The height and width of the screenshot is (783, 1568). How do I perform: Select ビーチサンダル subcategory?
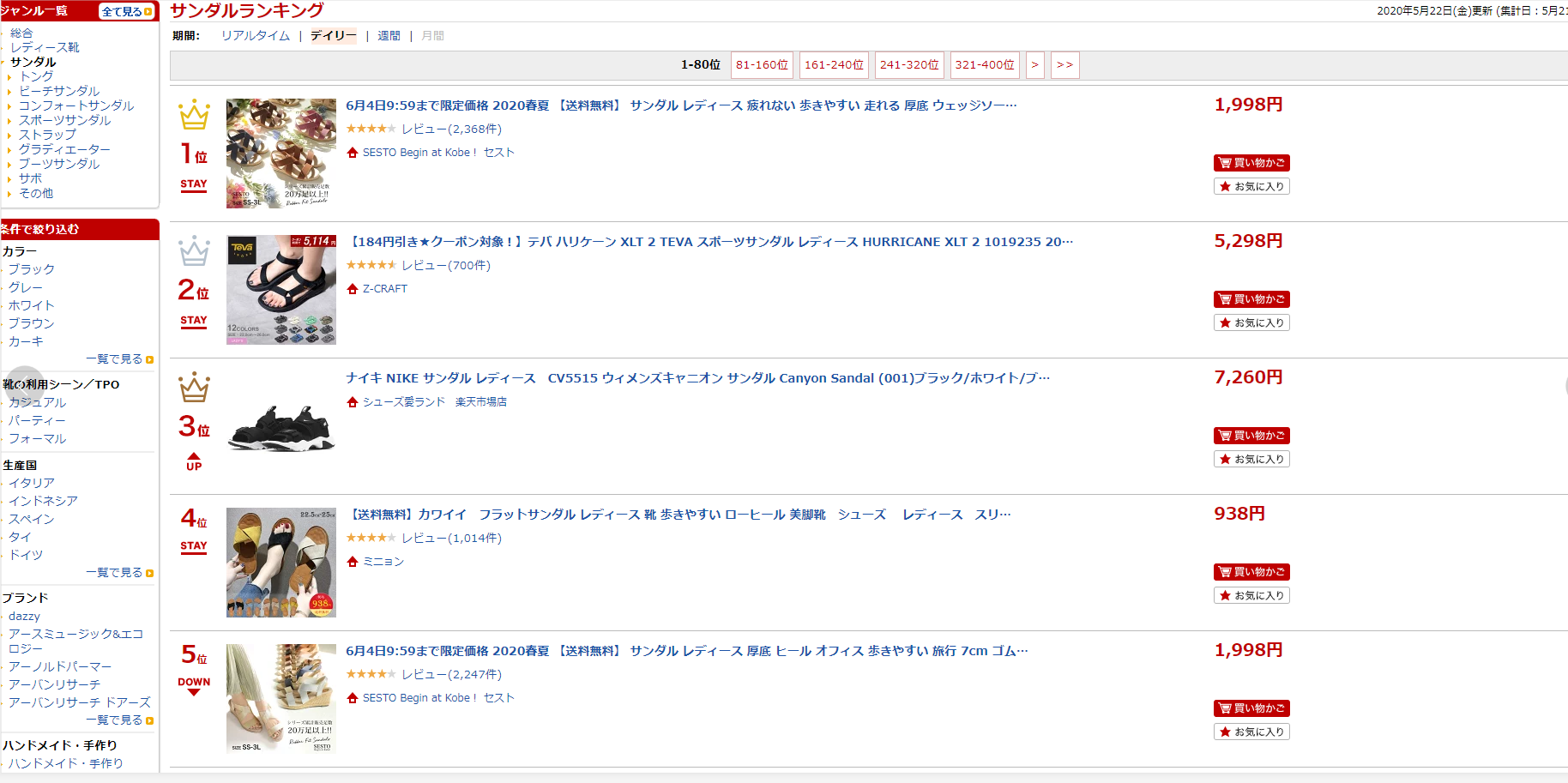[59, 91]
